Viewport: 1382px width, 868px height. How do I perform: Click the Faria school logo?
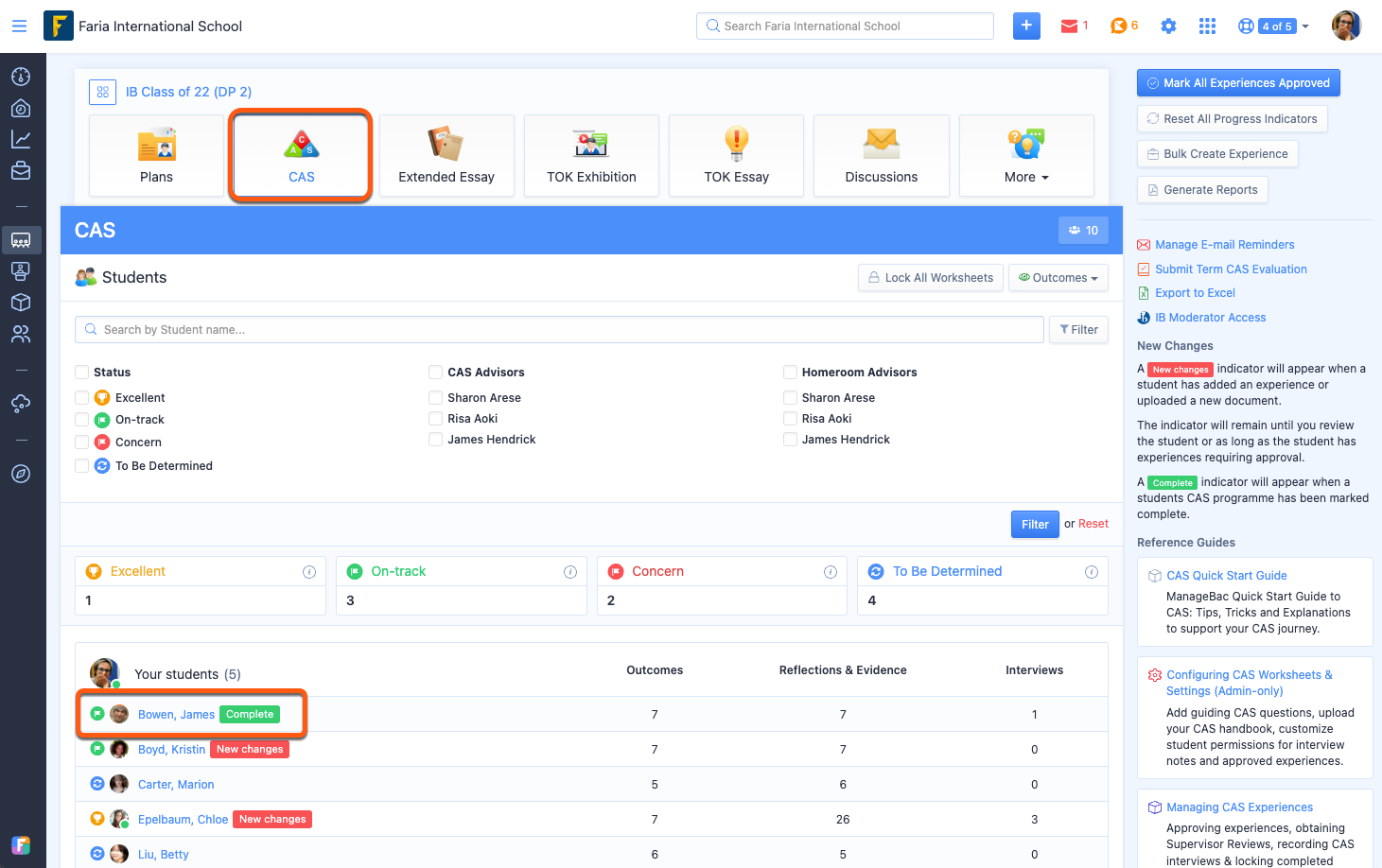pos(59,26)
